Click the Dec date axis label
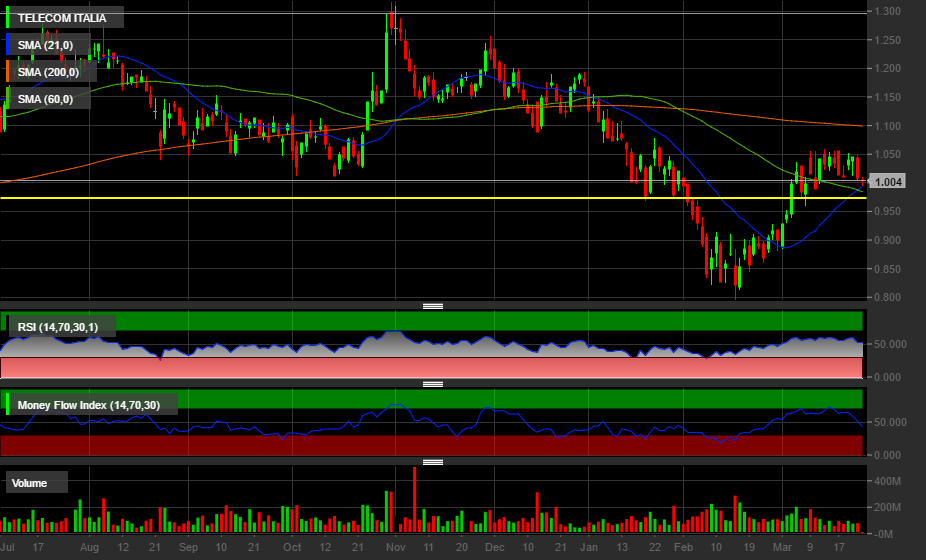 tap(495, 547)
